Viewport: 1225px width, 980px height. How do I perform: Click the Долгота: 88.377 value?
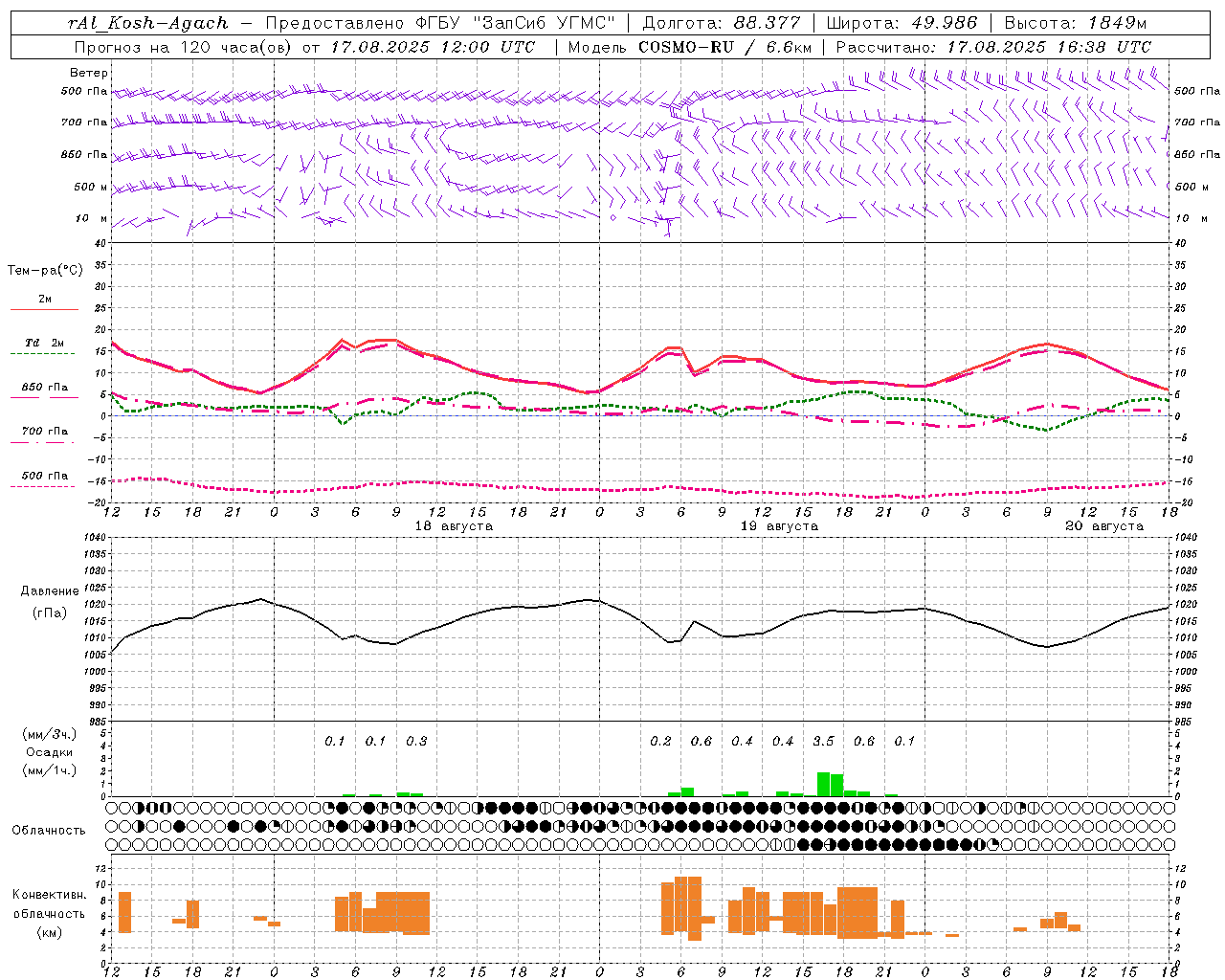pyautogui.click(x=722, y=23)
